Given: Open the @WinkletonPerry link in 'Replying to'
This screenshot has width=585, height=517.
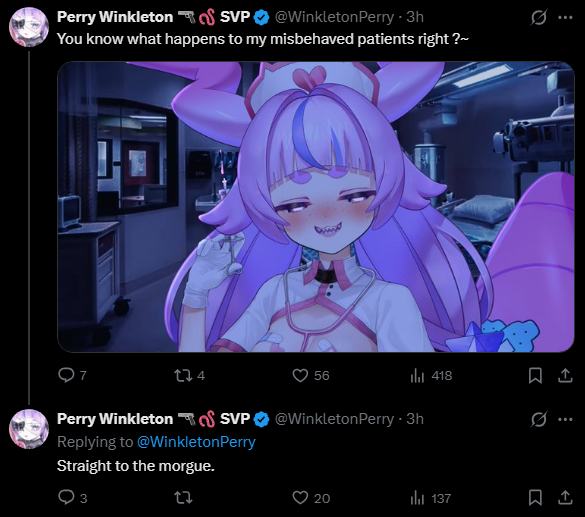Looking at the screenshot, I should (196, 442).
